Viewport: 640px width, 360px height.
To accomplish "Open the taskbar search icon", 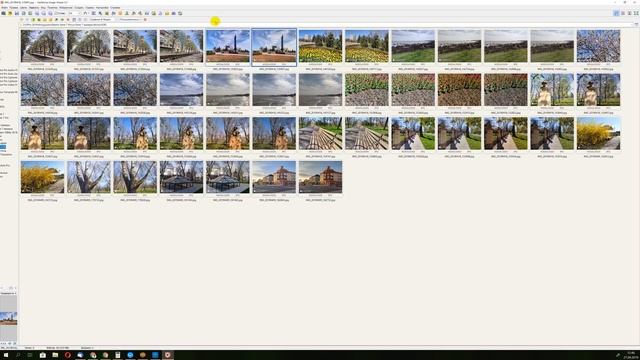I will [18, 355].
